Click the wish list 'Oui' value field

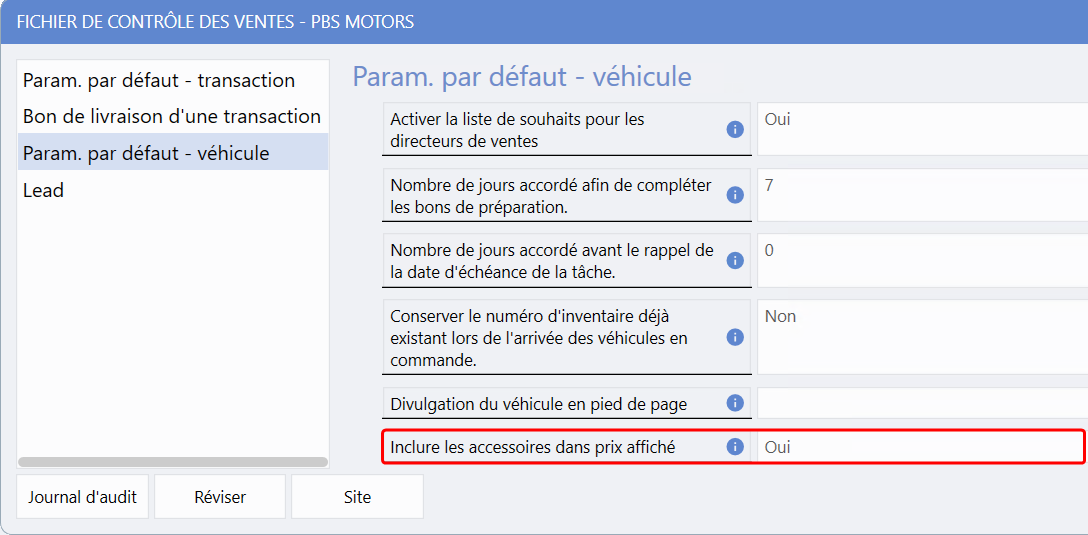(920, 130)
